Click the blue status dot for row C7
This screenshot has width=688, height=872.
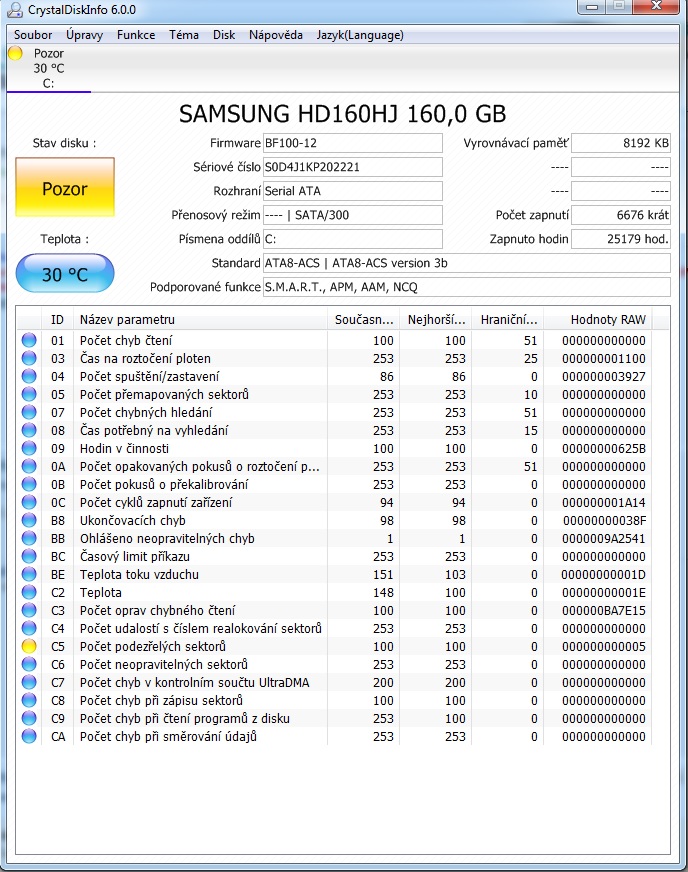pos(29,682)
